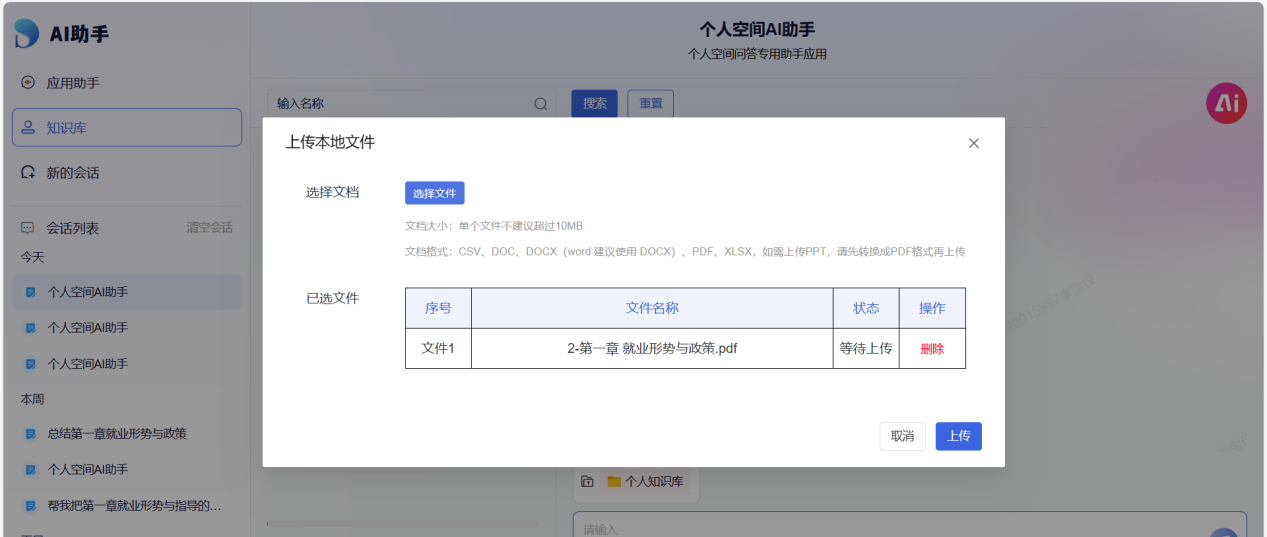
Task: Click the blue 上传 button
Action: point(958,436)
